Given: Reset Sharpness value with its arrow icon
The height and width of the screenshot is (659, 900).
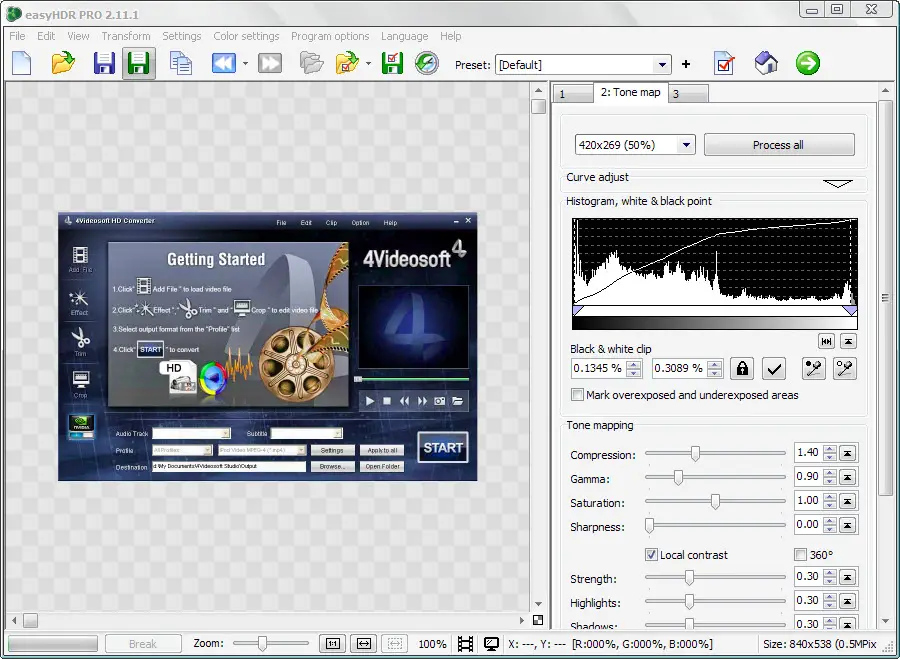Looking at the screenshot, I should (848, 525).
